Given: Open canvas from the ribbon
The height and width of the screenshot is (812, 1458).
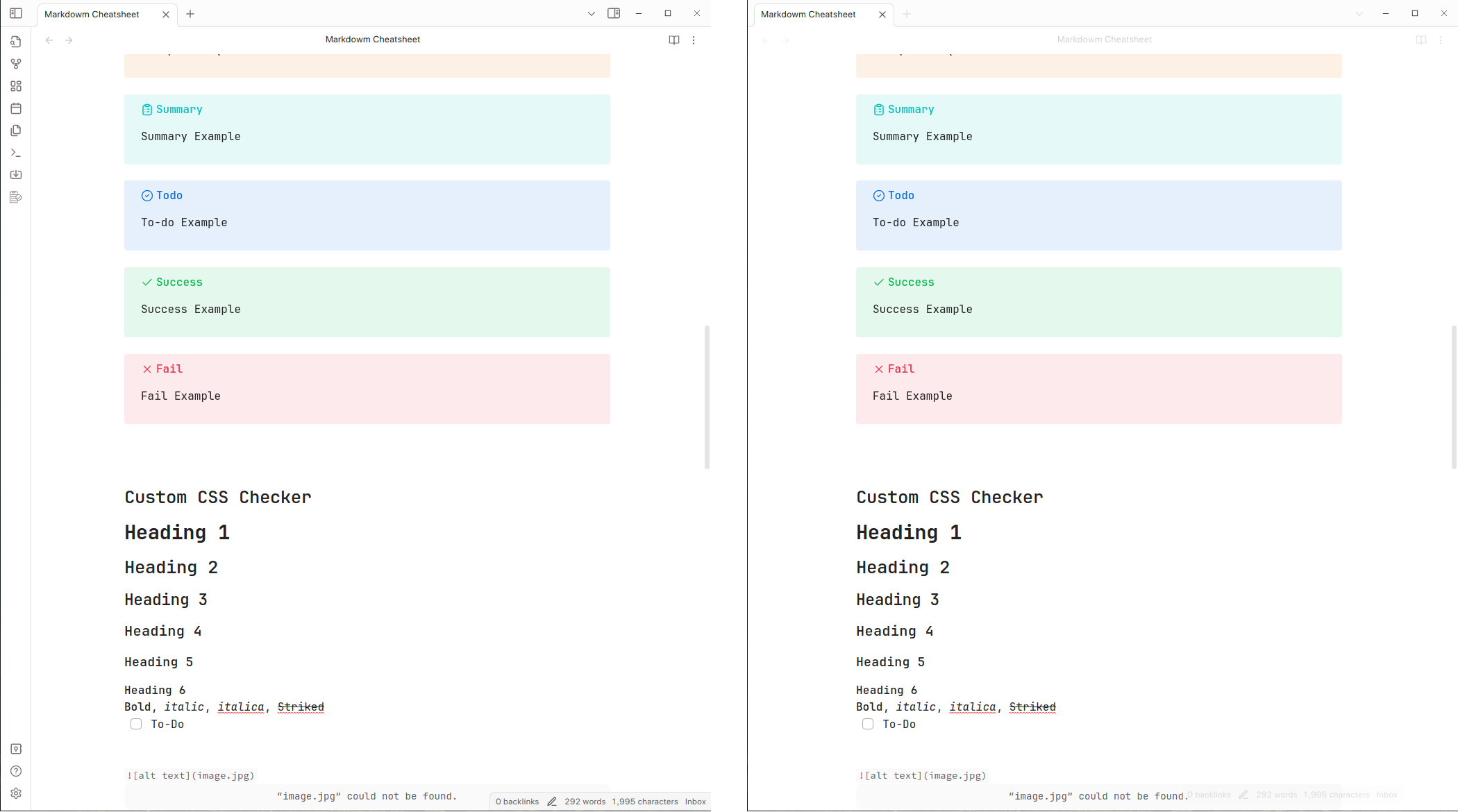Looking at the screenshot, I should point(16,86).
